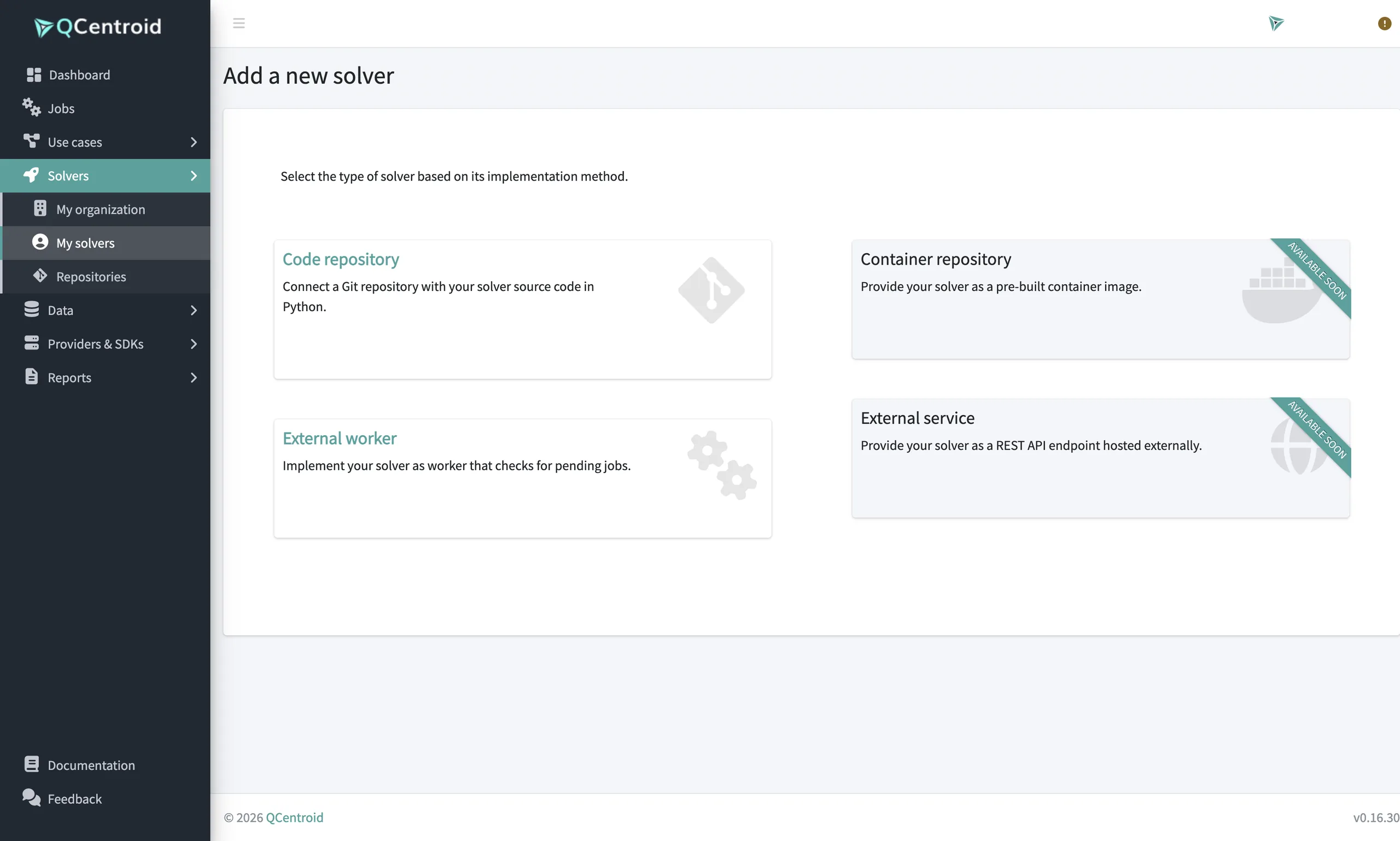Click the Providers & SDKs server icon
The image size is (1400, 841).
[32, 343]
